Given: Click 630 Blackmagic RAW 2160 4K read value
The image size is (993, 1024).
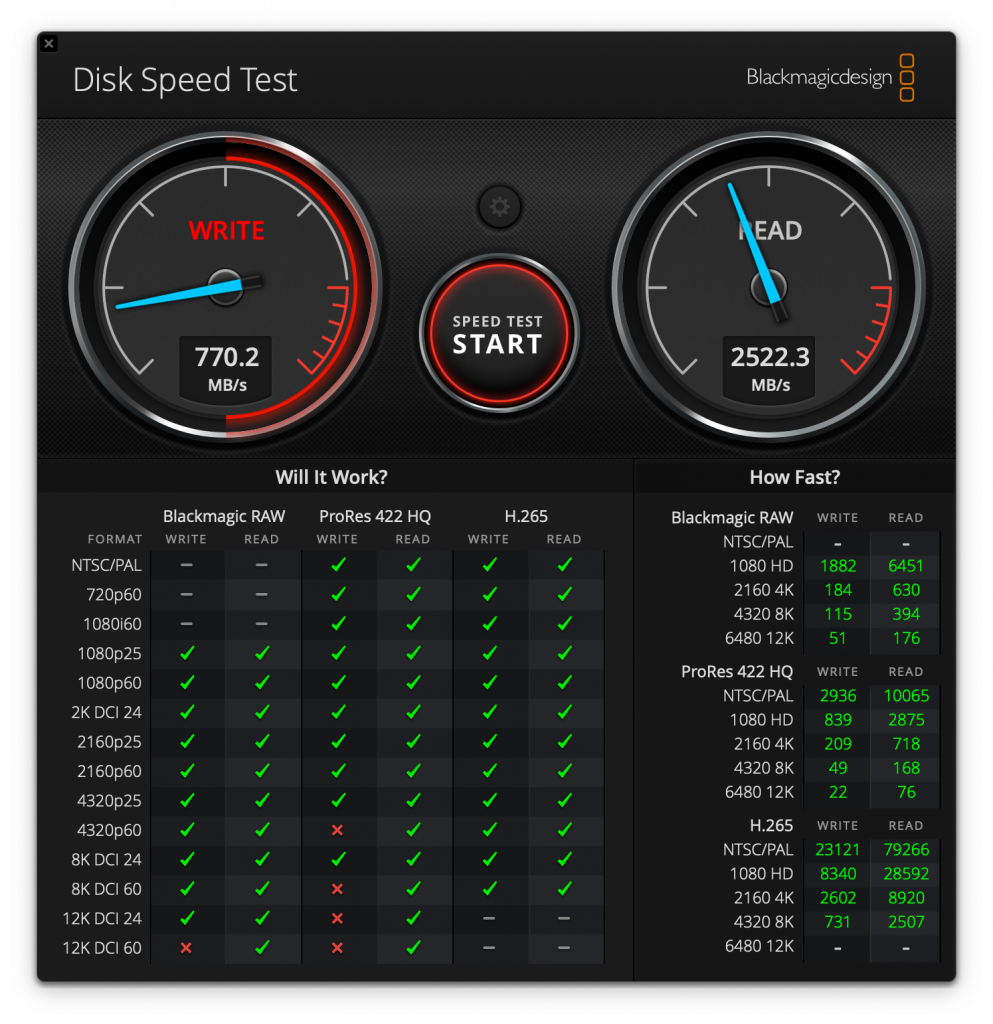Looking at the screenshot, I should (x=906, y=590).
